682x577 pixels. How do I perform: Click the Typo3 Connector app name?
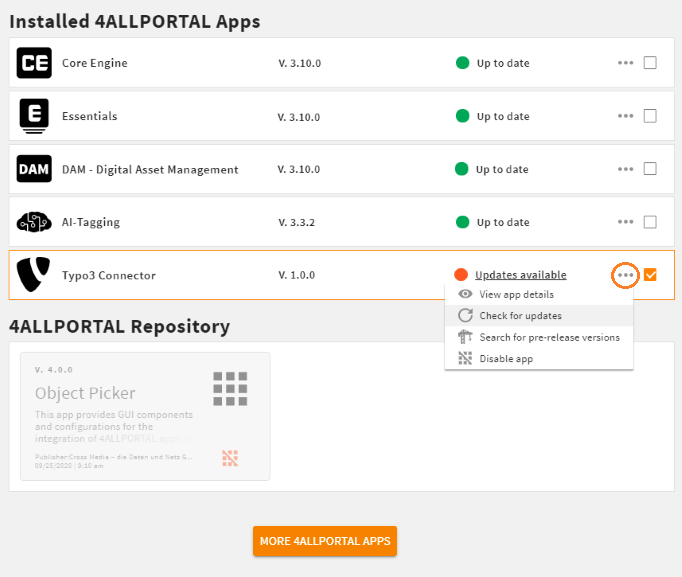[x=109, y=275]
